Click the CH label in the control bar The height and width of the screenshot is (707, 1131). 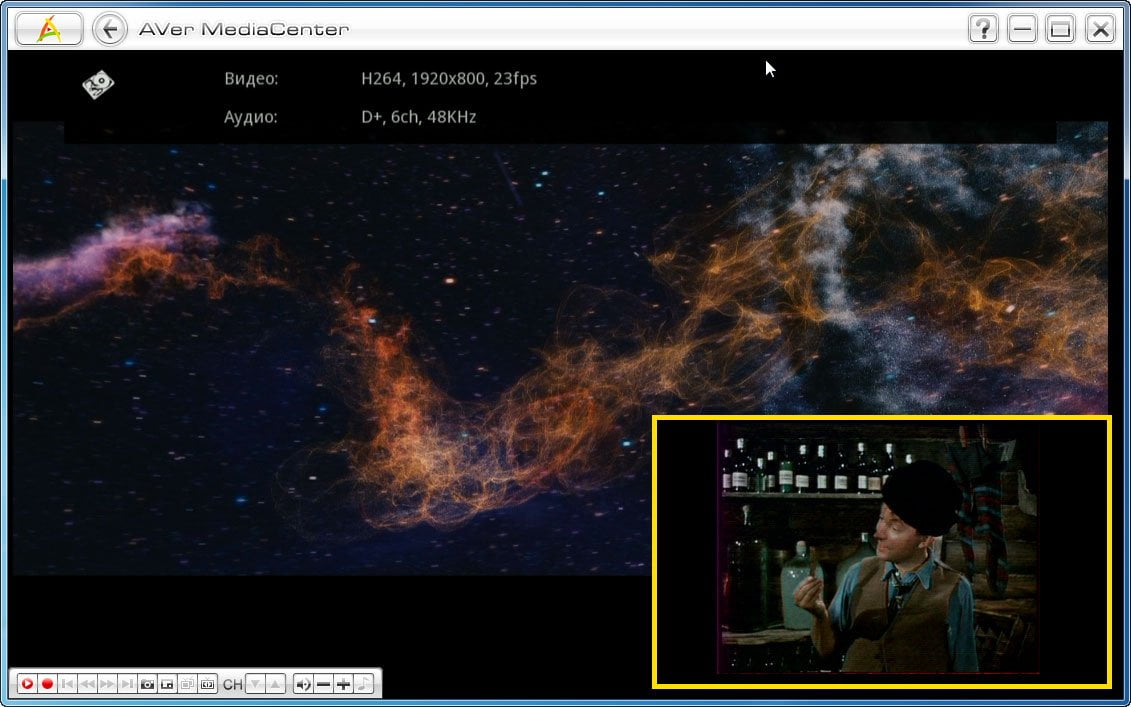232,684
